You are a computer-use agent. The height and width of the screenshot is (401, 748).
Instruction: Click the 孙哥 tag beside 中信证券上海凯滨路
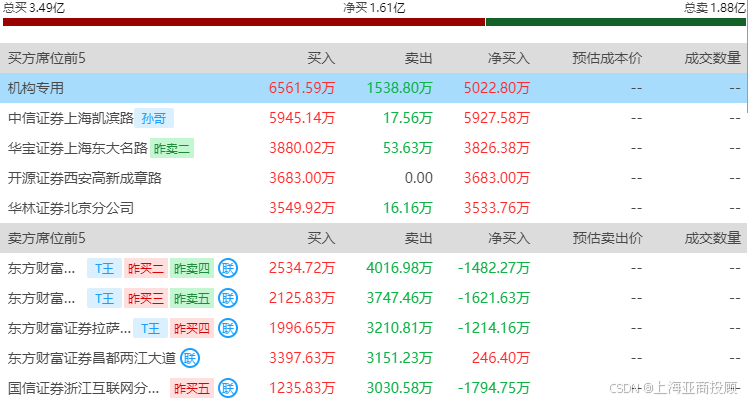pyautogui.click(x=154, y=118)
